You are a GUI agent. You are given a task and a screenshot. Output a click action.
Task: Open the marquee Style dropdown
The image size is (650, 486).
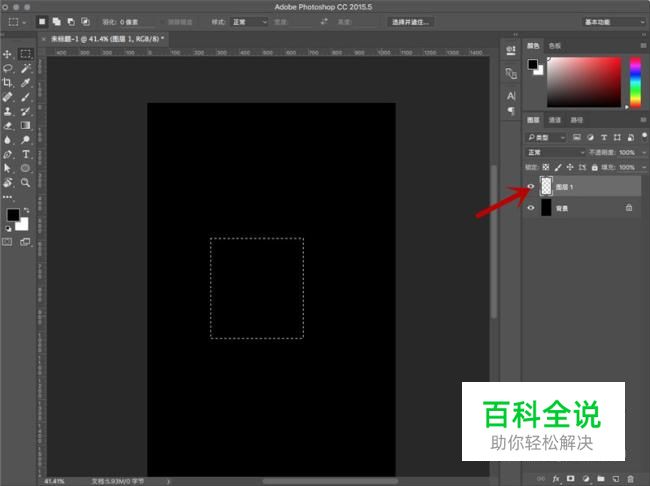[x=249, y=22]
